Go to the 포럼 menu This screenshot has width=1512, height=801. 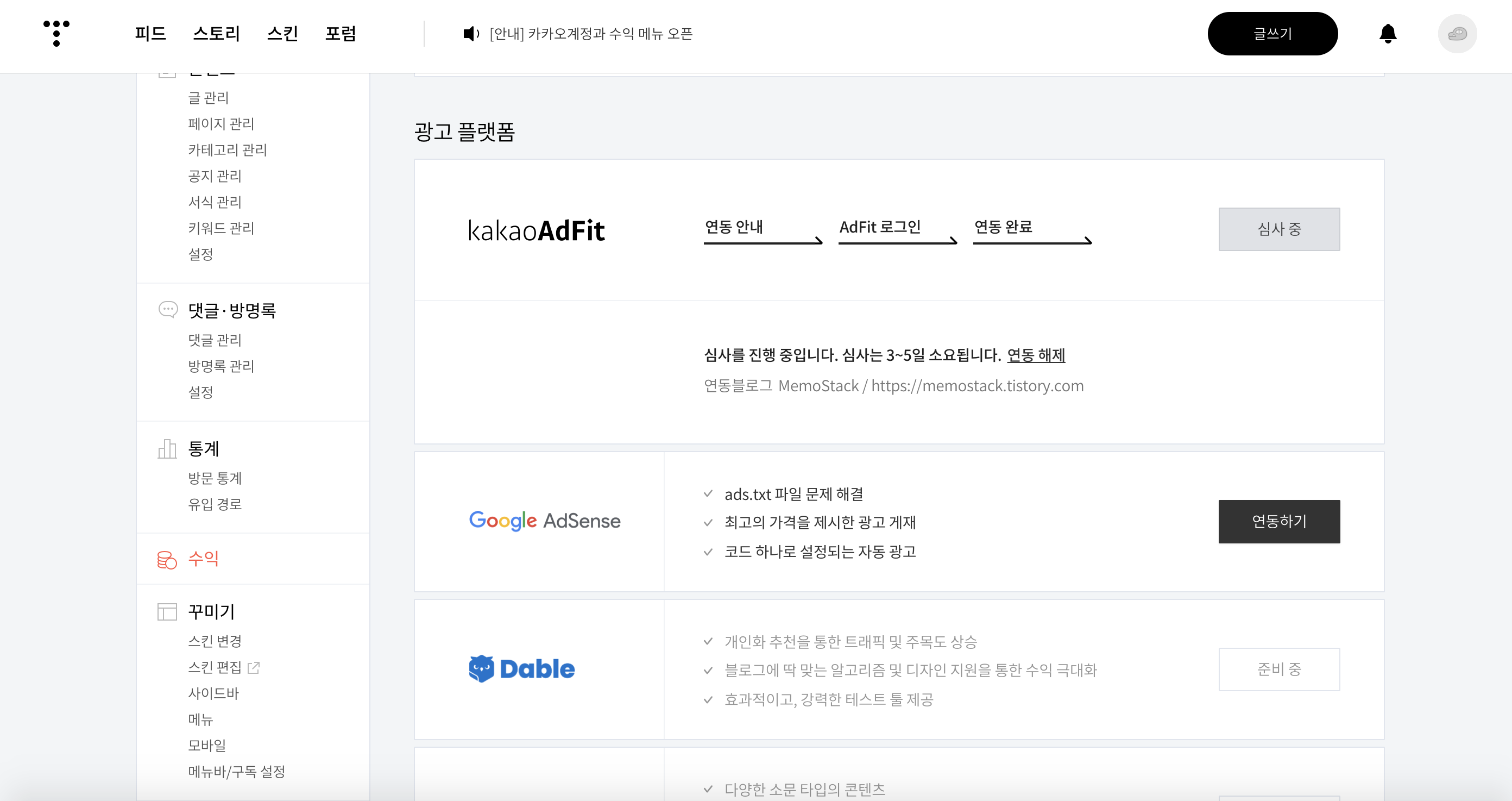[341, 34]
